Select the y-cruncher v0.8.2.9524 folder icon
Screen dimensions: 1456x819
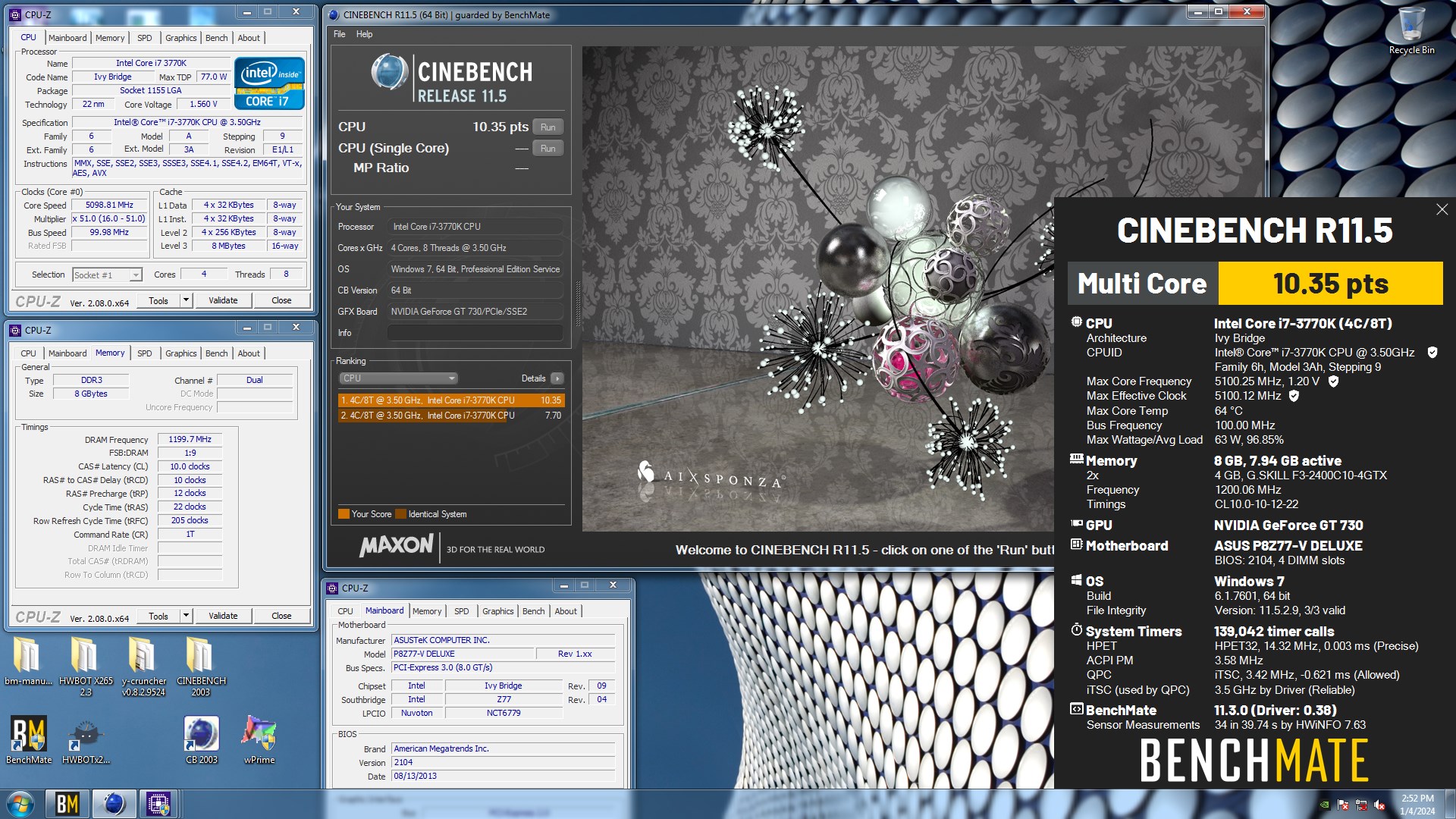tap(143, 665)
